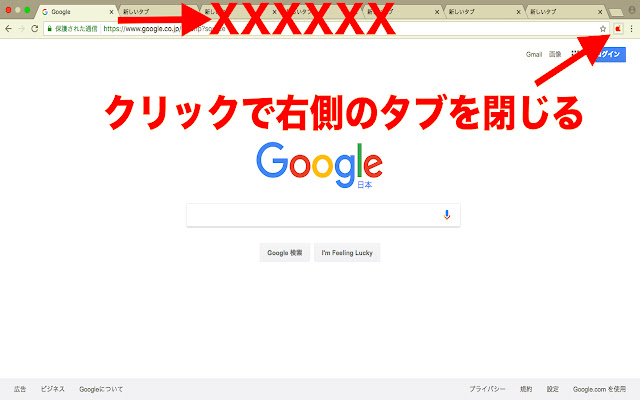Click the green macOS fullscreen window button
The width and height of the screenshot is (640, 400).
(x=27, y=10)
